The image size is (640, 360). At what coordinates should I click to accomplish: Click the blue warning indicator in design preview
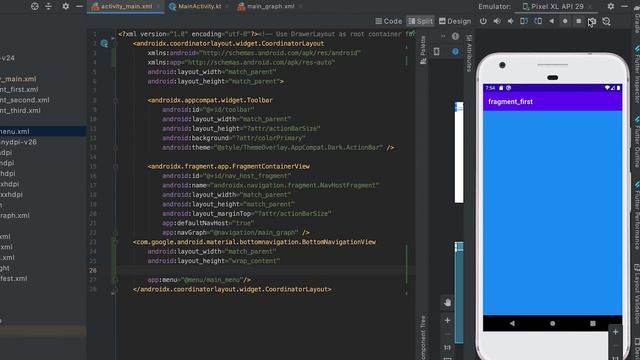456,51
